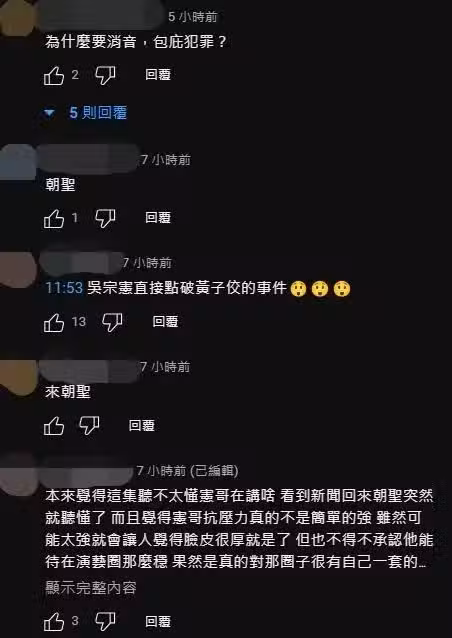Reply to the 朝聖 comment with 1 like
The width and height of the screenshot is (452, 638).
pos(158,217)
